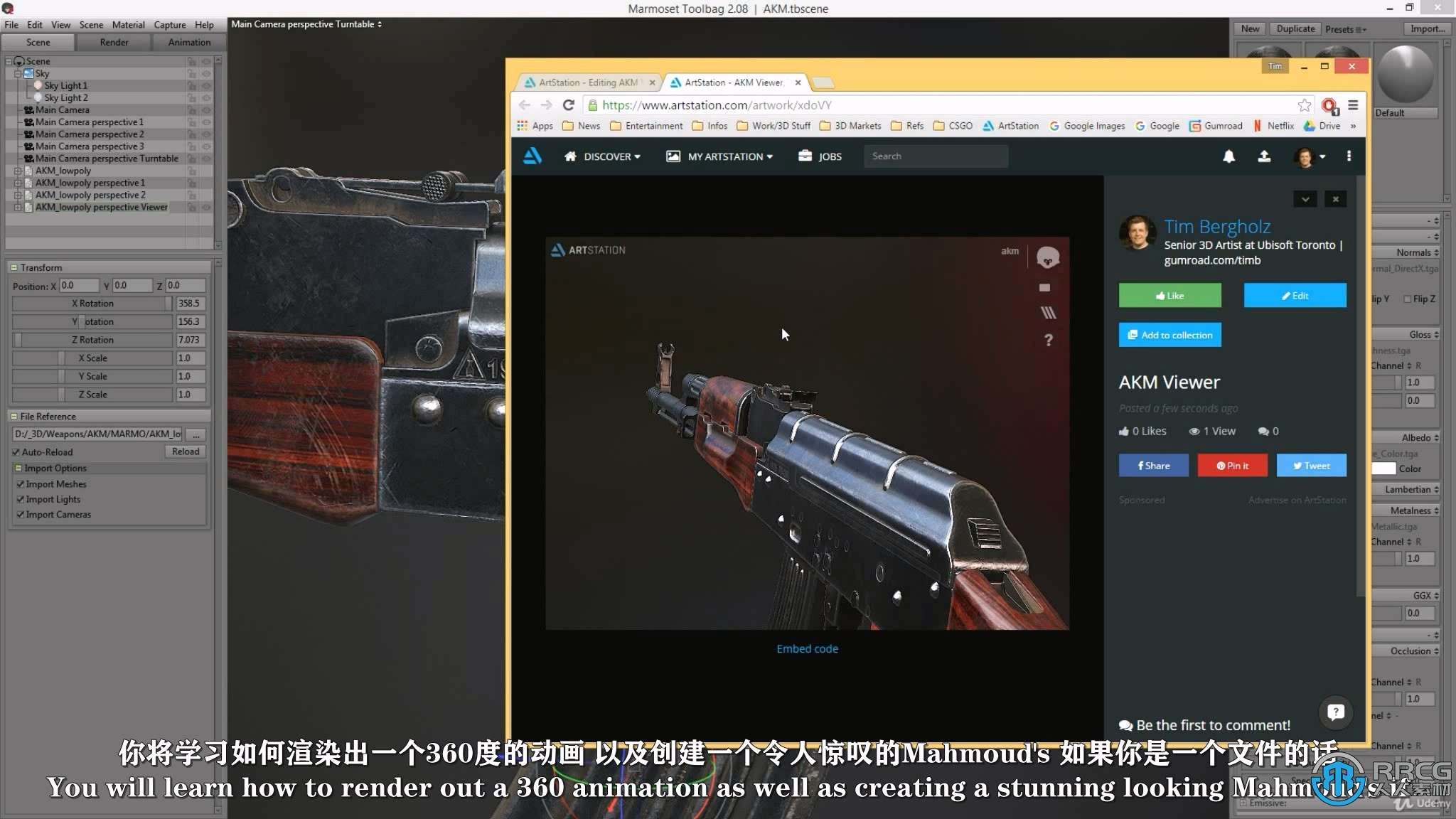
Task: Open the 0 comments bubble icon count
Action: tap(1268, 431)
